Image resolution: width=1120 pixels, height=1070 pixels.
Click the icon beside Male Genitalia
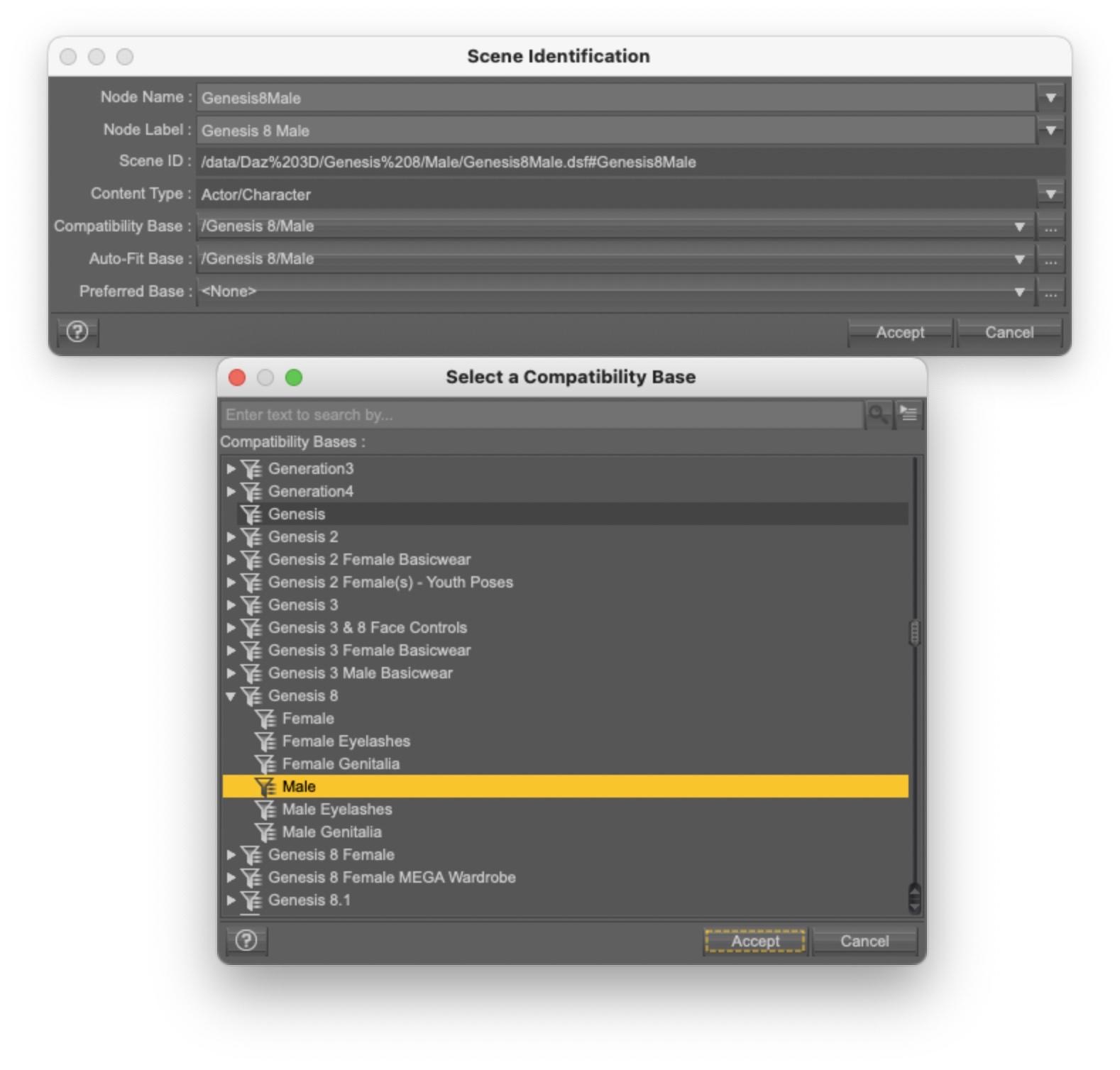pyautogui.click(x=265, y=832)
